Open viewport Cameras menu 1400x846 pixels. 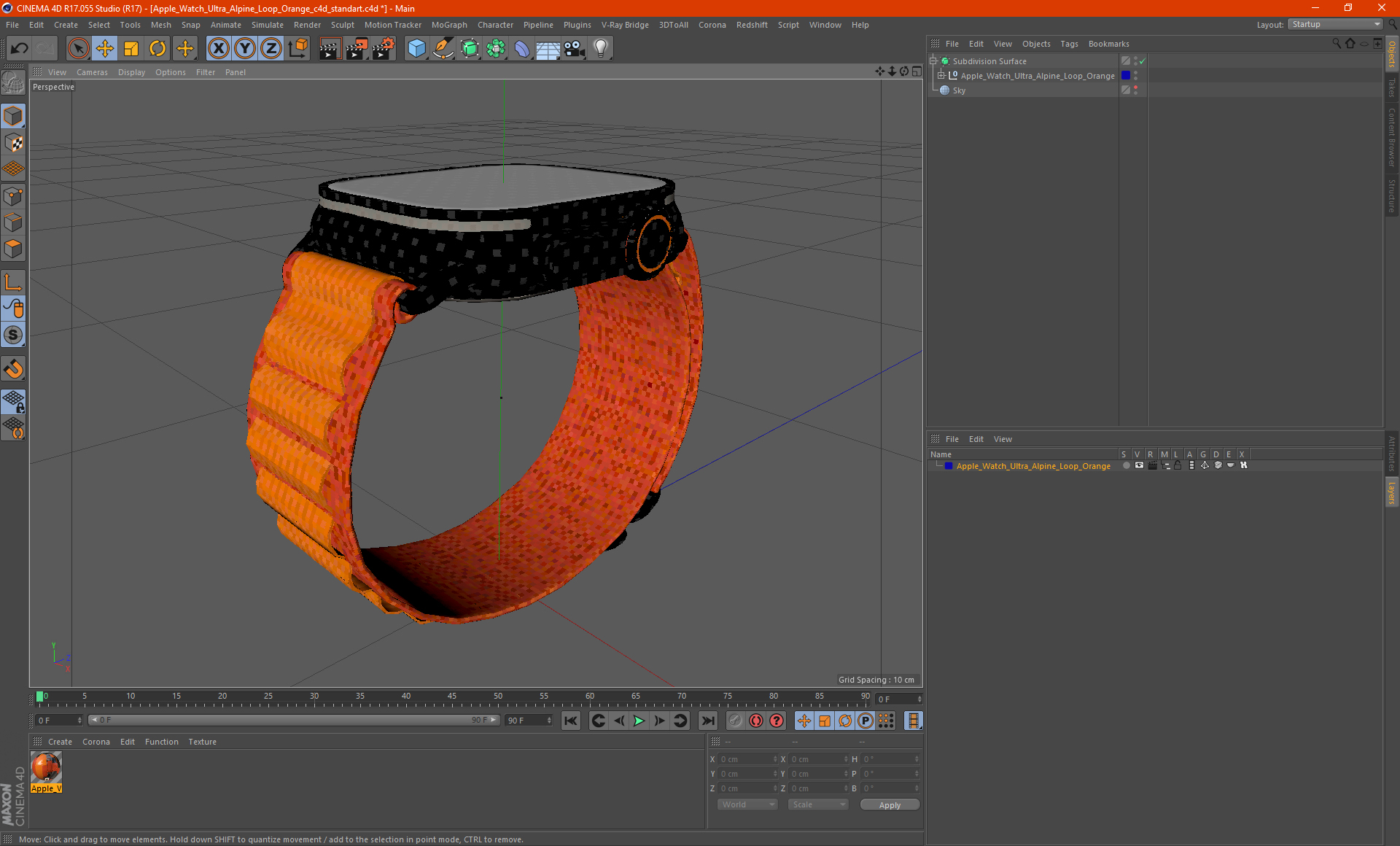click(92, 72)
